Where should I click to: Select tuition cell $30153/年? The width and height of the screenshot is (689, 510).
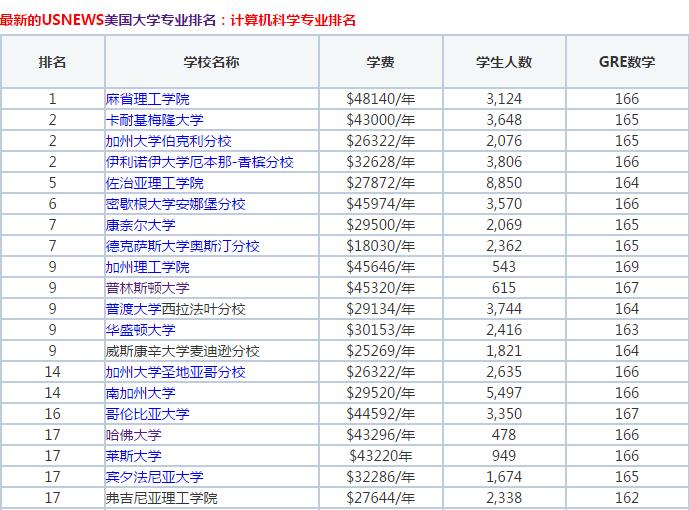pyautogui.click(x=381, y=330)
